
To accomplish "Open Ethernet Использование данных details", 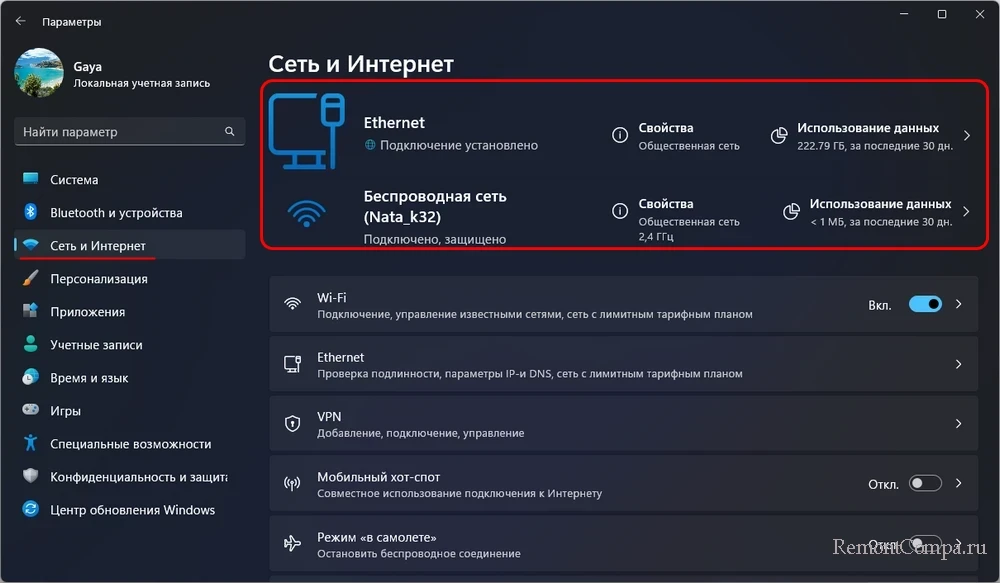I will coord(867,128).
